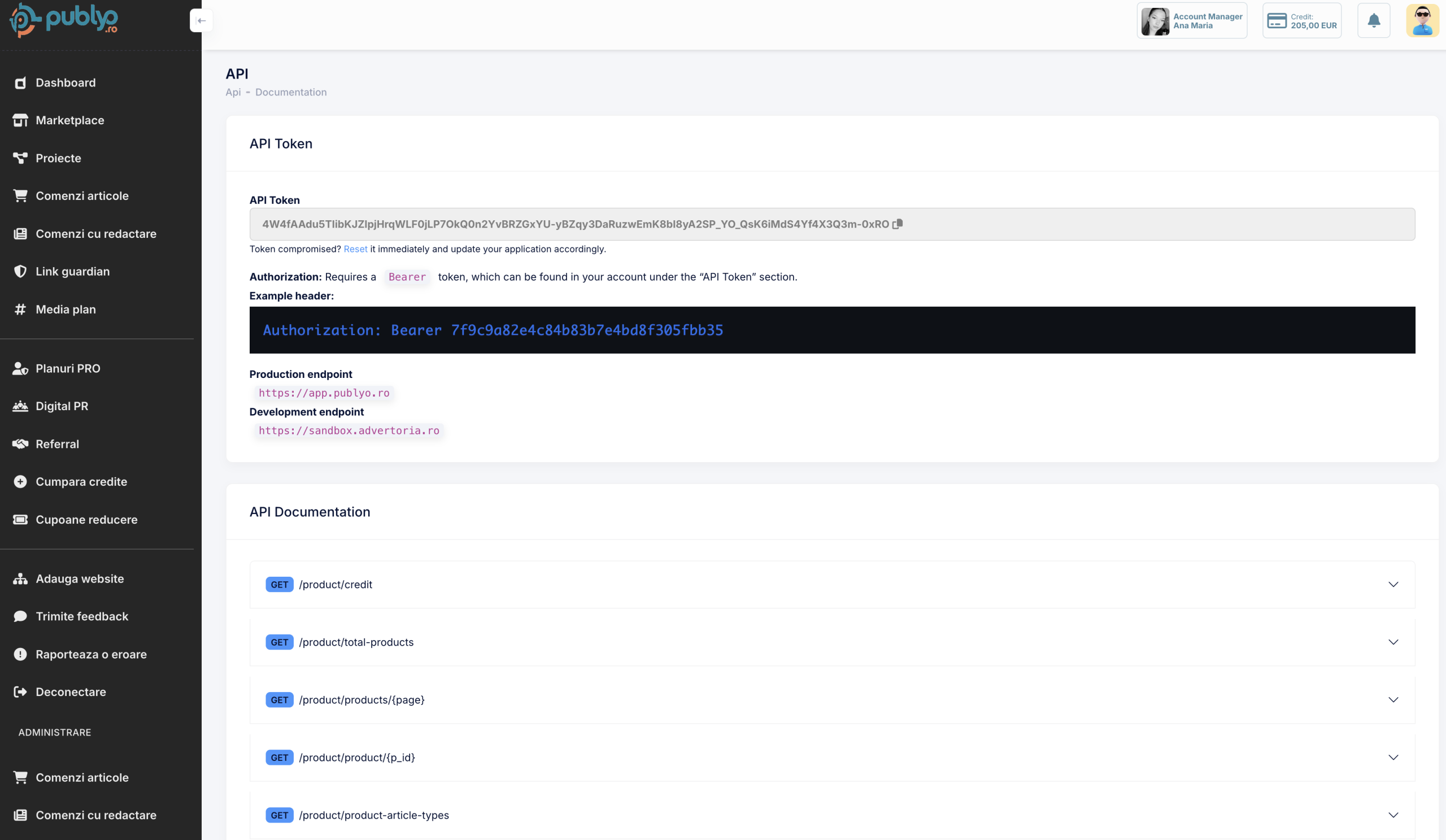The image size is (1446, 840).
Task: Collapse the sidebar with the arrow button
Action: coord(202,21)
